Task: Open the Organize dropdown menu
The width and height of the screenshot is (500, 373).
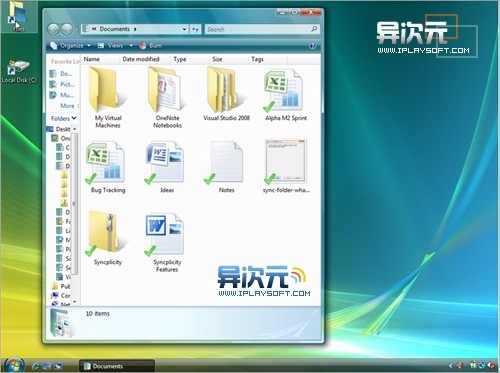Action: pos(71,46)
